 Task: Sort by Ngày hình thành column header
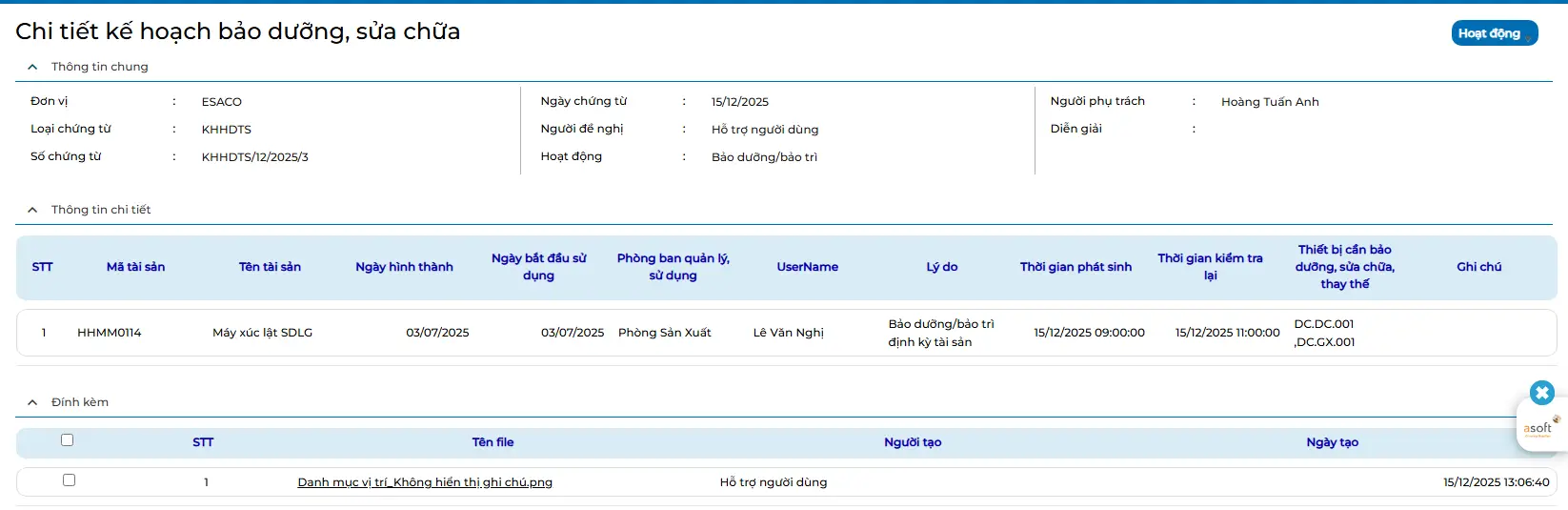404,267
